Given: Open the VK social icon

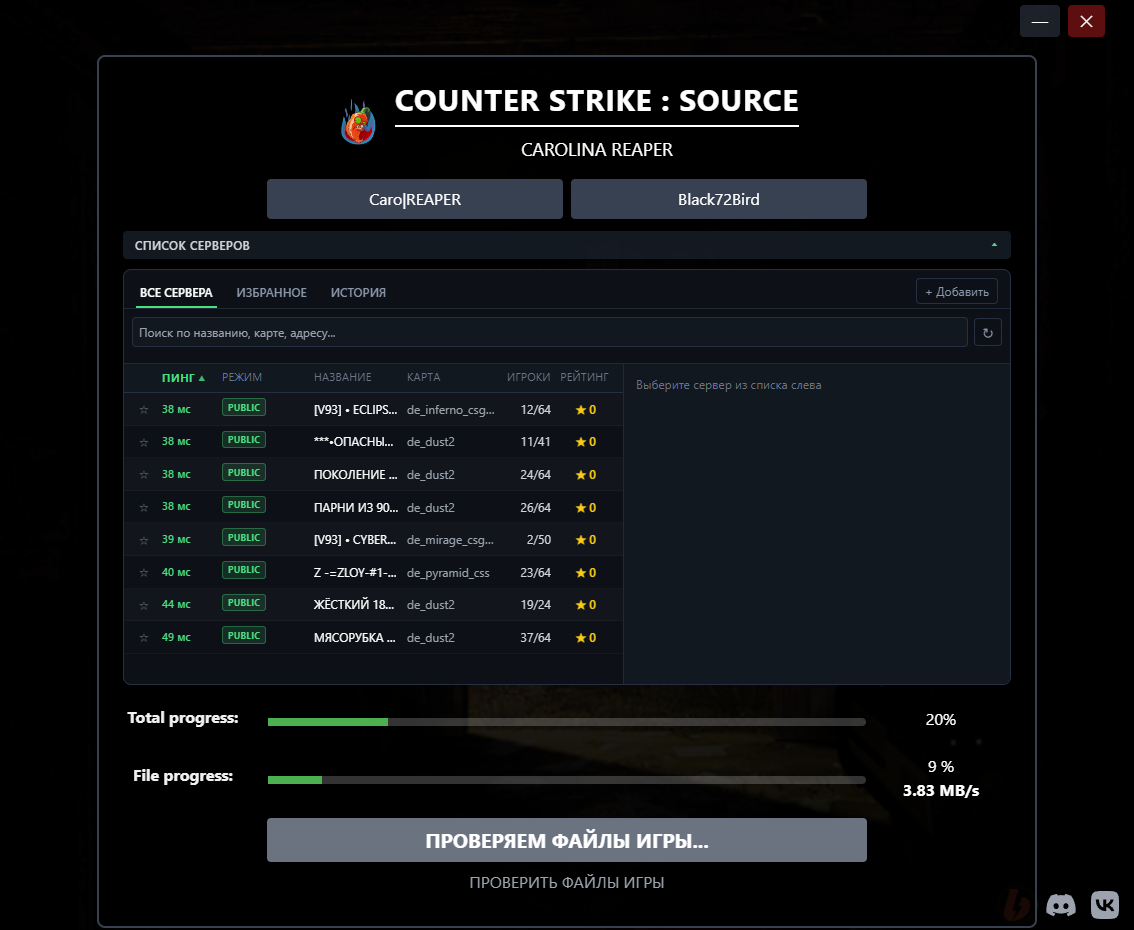Looking at the screenshot, I should [1104, 905].
